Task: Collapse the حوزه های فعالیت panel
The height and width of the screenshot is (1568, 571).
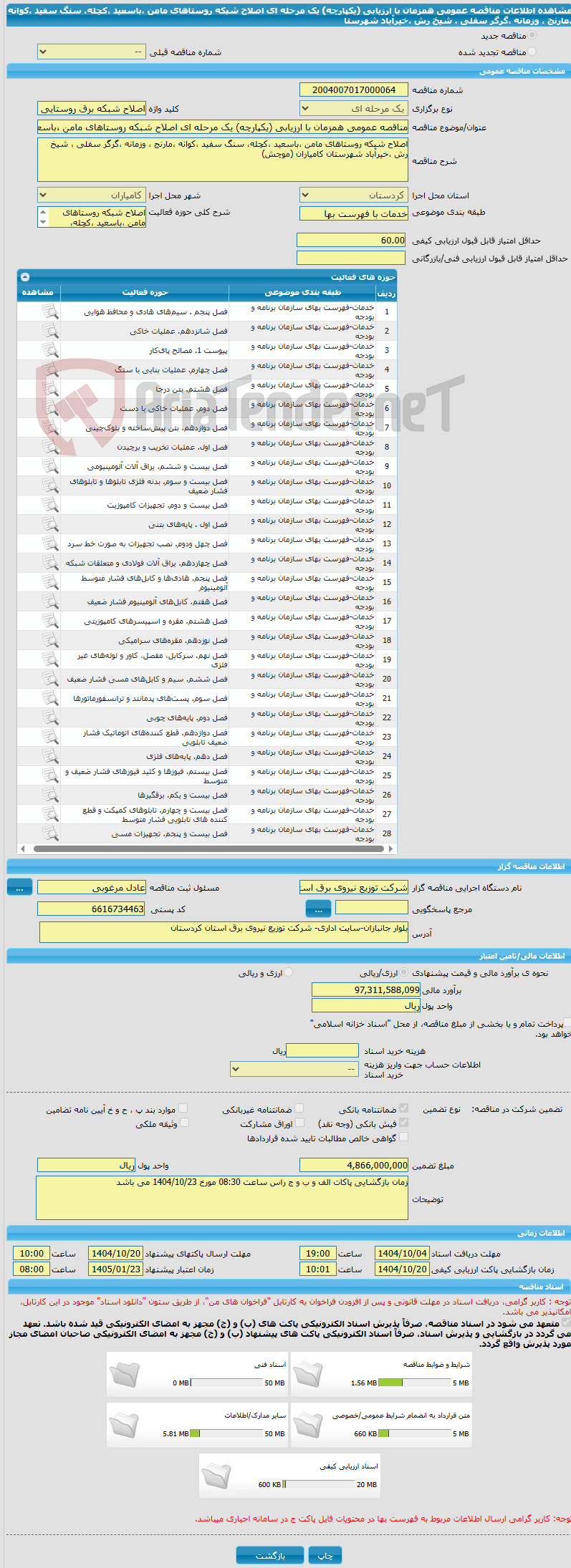Action: 25,276
